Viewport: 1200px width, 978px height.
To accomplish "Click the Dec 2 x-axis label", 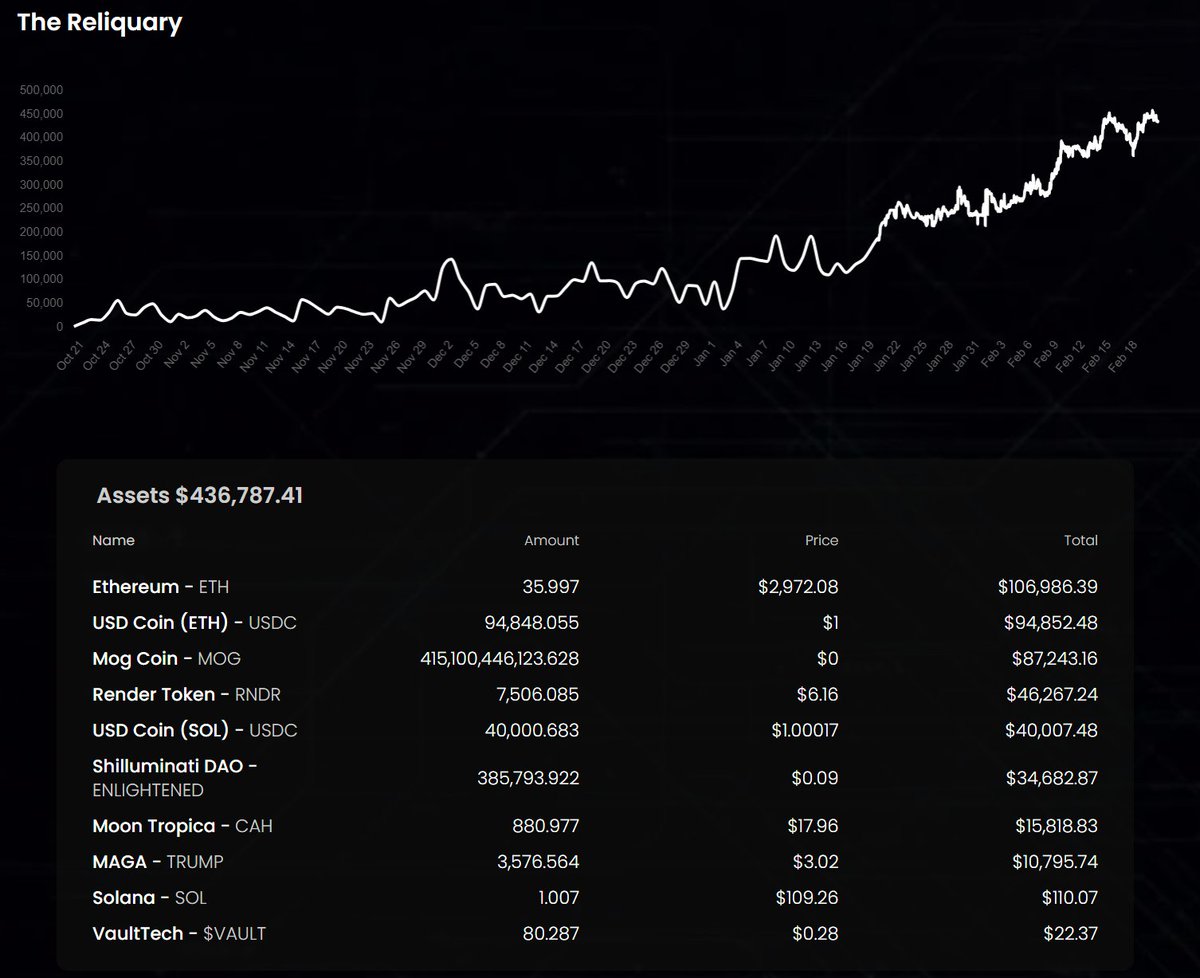I will (441, 355).
